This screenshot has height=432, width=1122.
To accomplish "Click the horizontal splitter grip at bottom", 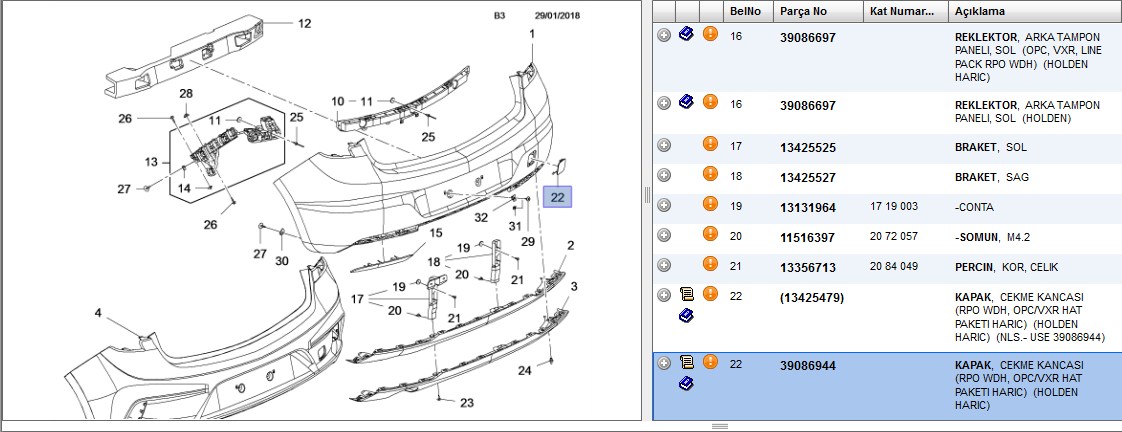I will tap(720, 427).
